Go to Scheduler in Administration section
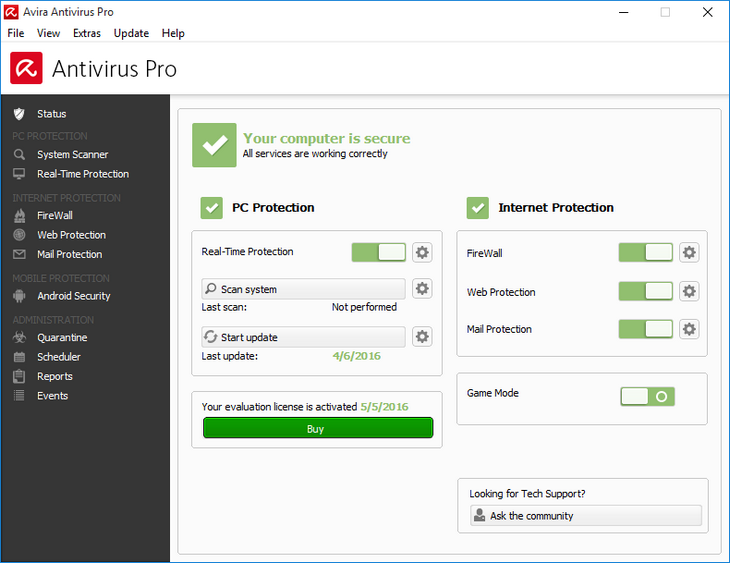 click(59, 357)
